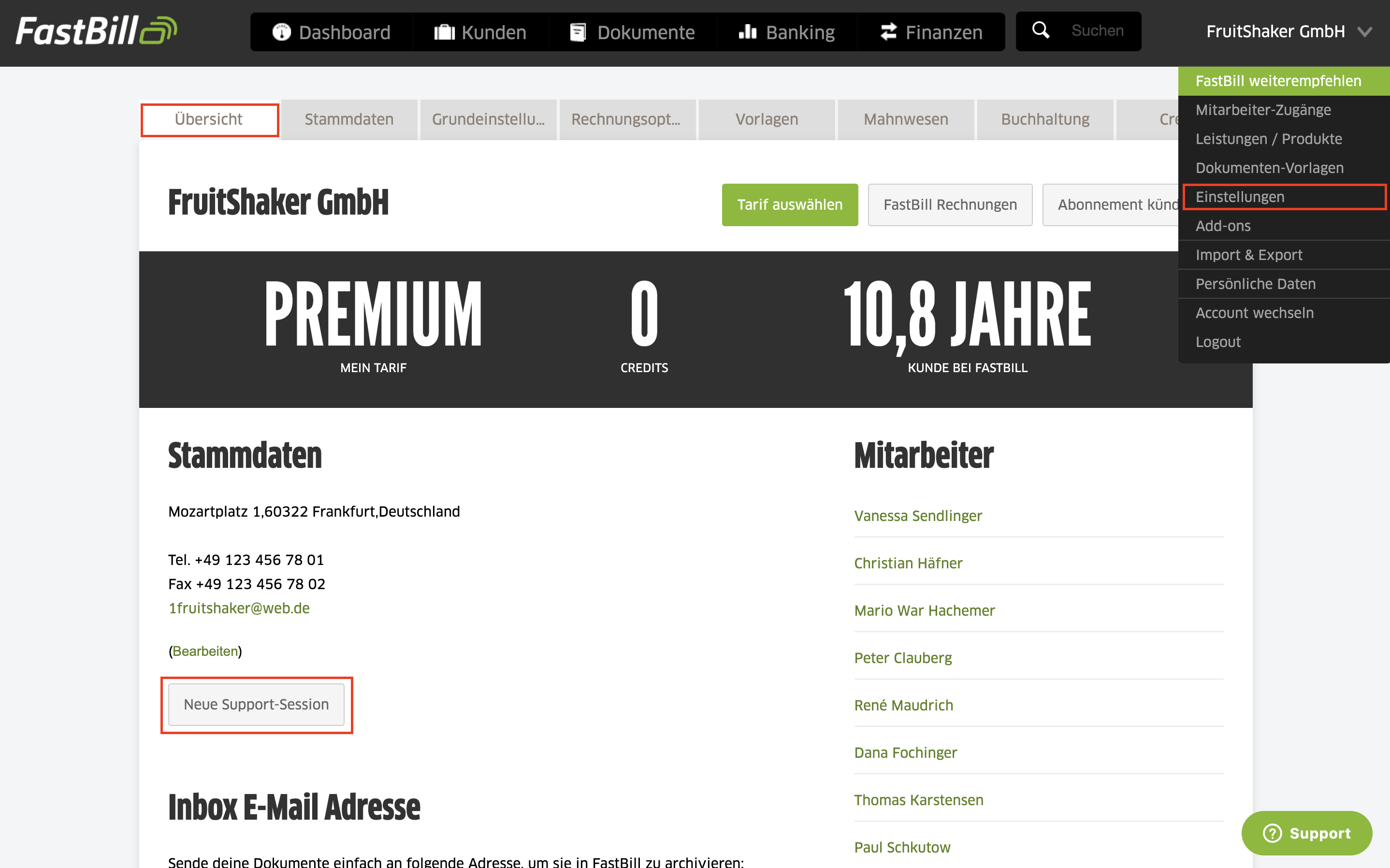The width and height of the screenshot is (1390, 868).
Task: Open FastBill Rechnungen
Action: [x=950, y=205]
